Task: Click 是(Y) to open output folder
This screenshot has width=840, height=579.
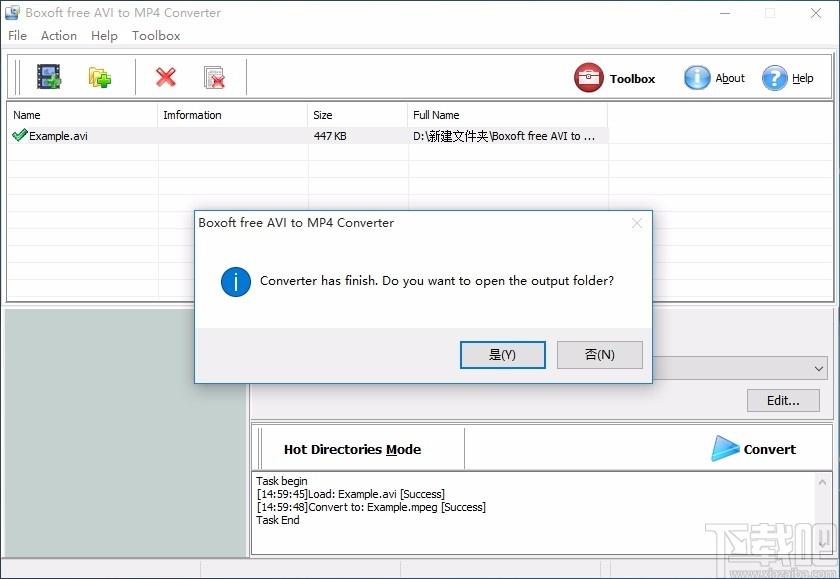Action: 502,355
